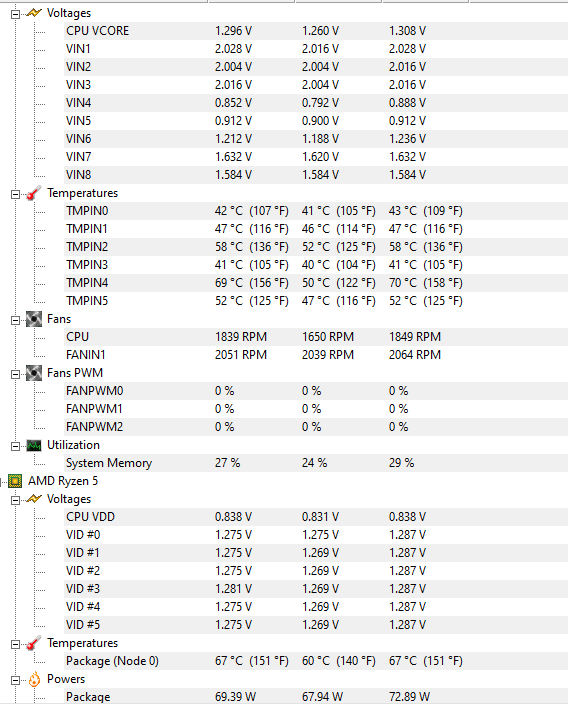
Task: Select the FANIN1 fan row
Action: pos(316,355)
